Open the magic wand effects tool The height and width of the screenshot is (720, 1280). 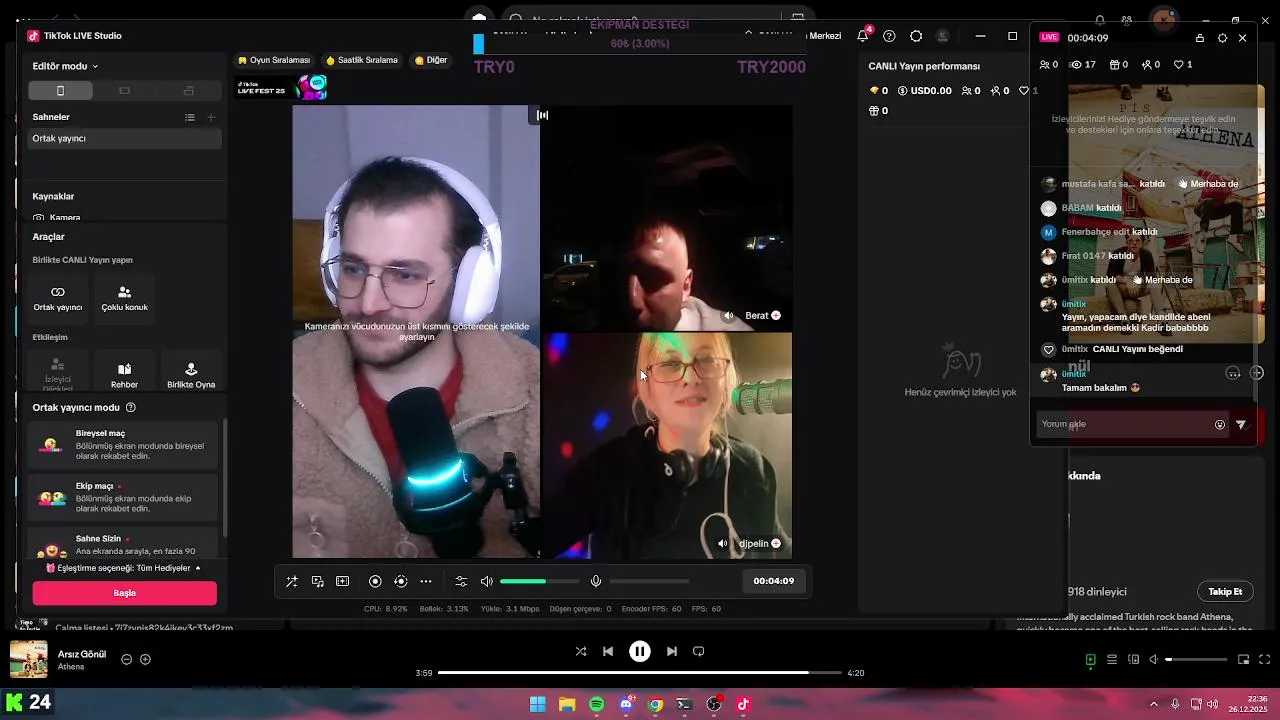pyautogui.click(x=292, y=581)
